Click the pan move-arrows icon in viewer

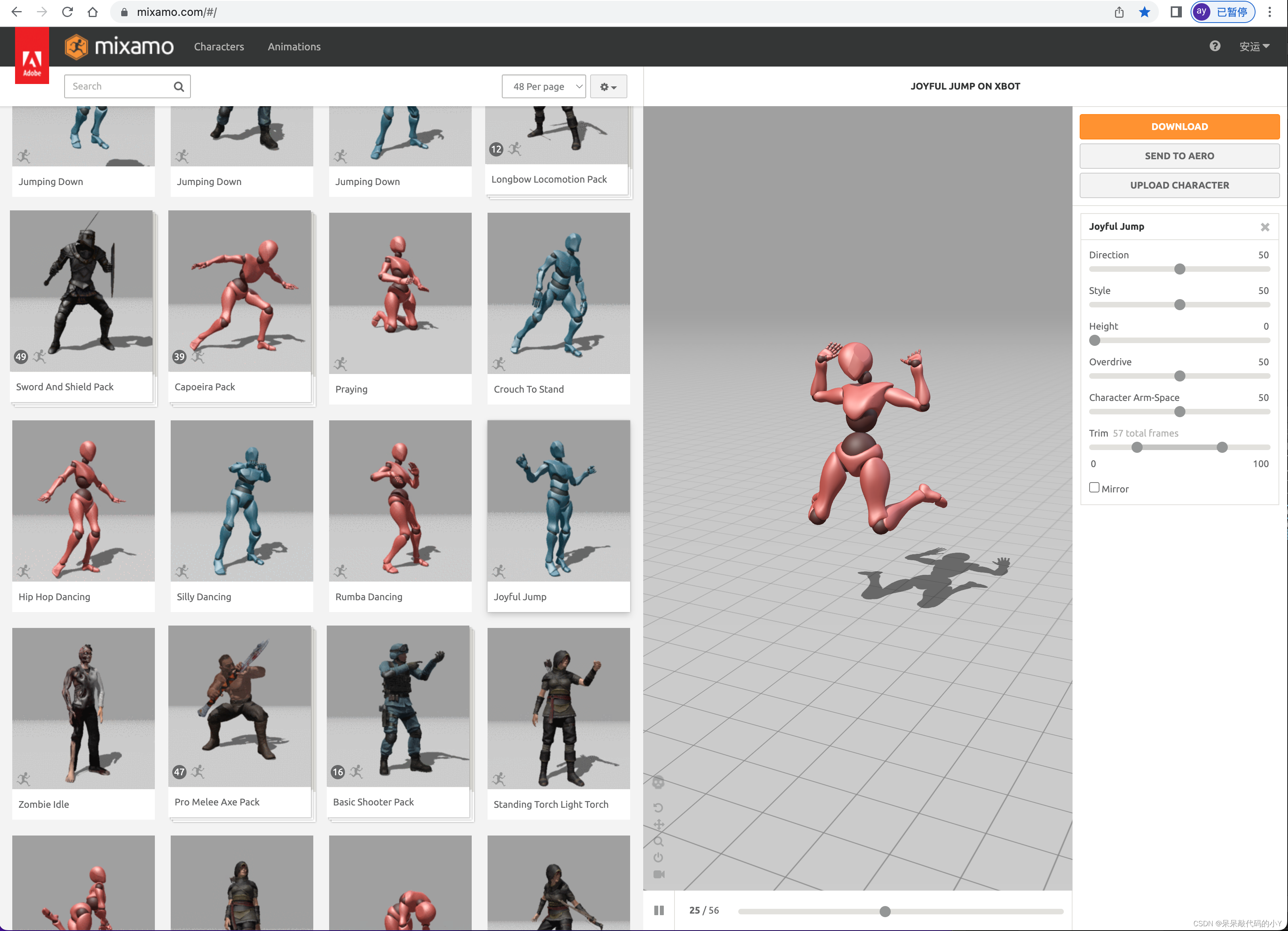(x=658, y=824)
